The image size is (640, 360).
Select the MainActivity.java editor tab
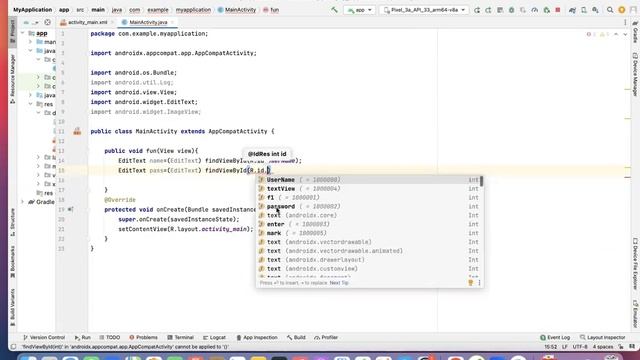pos(148,22)
